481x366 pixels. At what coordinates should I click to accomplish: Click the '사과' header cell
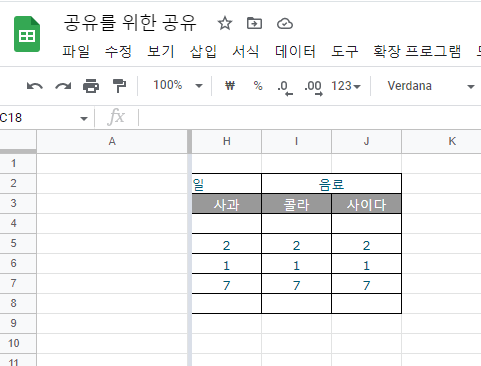pyautogui.click(x=227, y=204)
